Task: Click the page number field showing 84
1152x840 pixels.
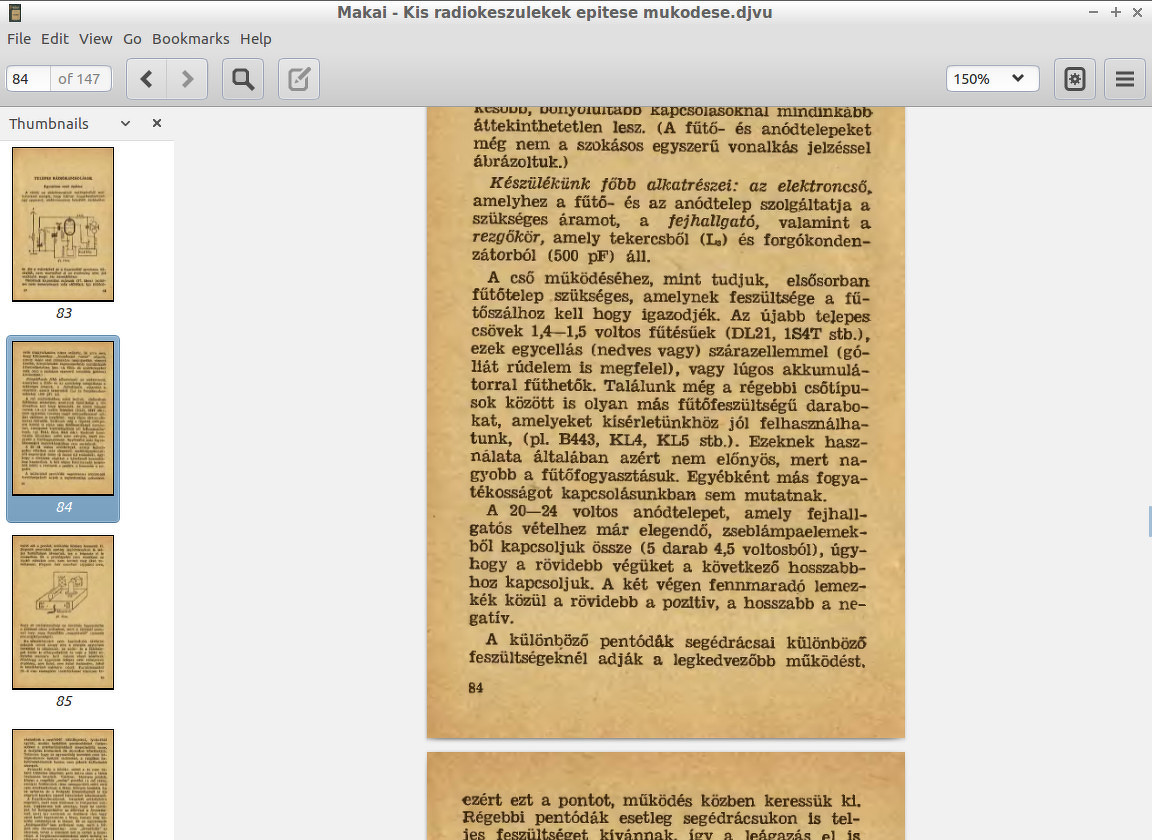Action: (x=28, y=79)
